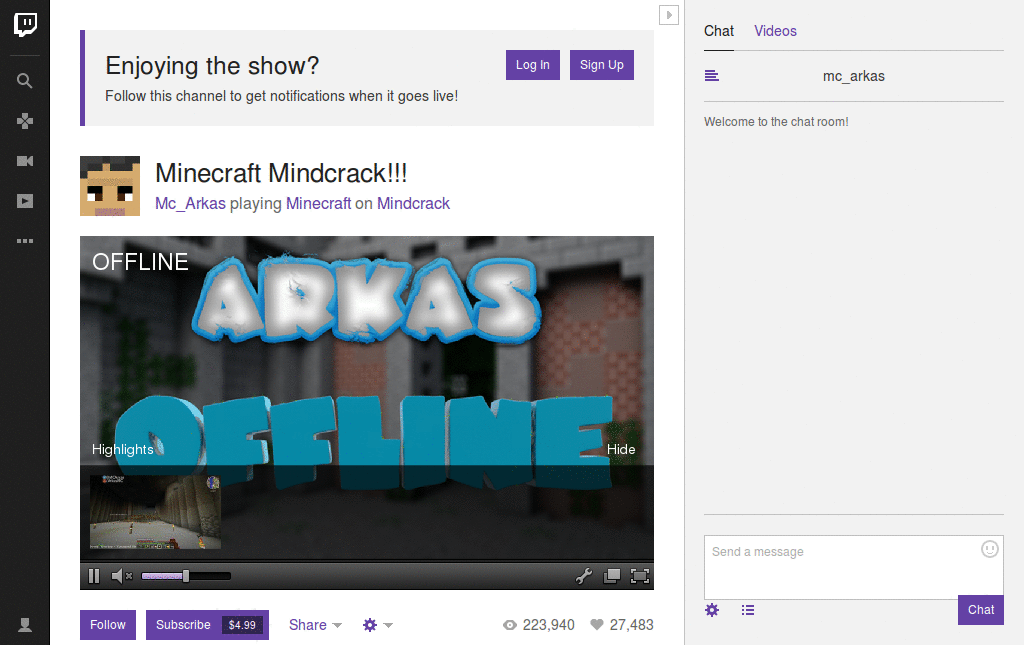The height and width of the screenshot is (645, 1024).
Task: Open the highlight video thumbnail
Action: click(x=155, y=512)
